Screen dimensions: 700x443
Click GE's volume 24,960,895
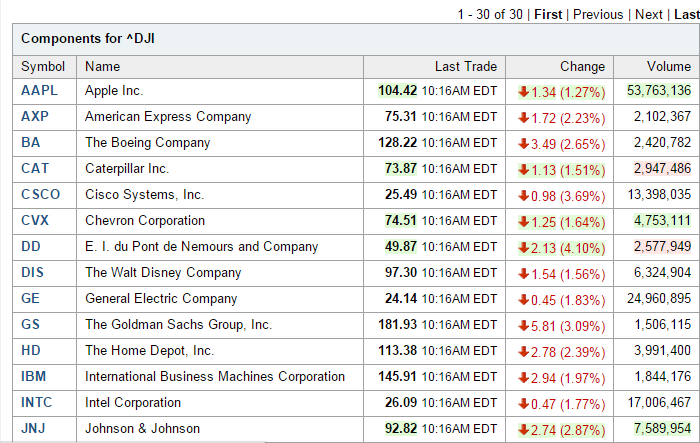tap(659, 298)
